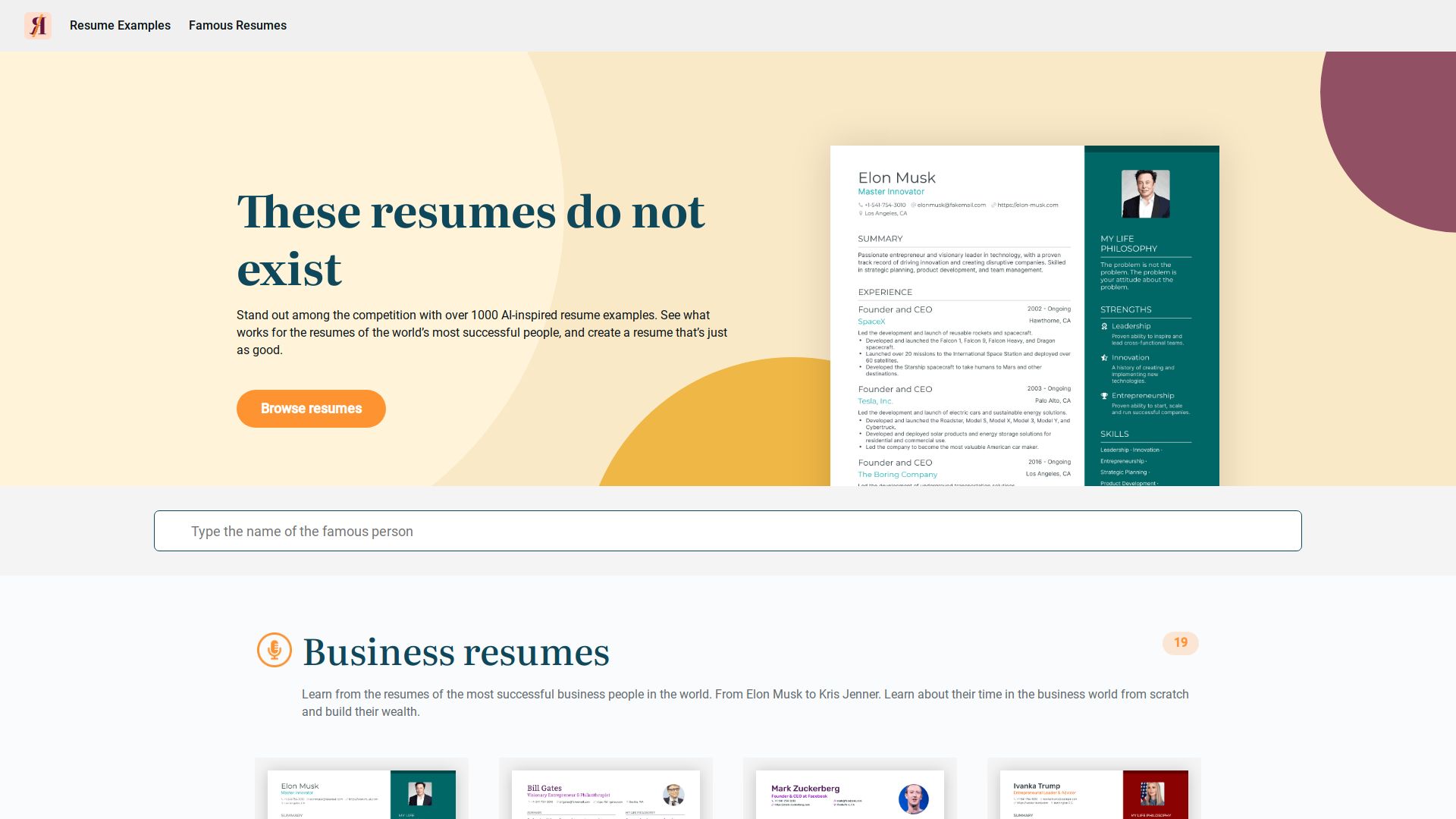
Task: Click the site logo in the navbar
Action: point(39,25)
